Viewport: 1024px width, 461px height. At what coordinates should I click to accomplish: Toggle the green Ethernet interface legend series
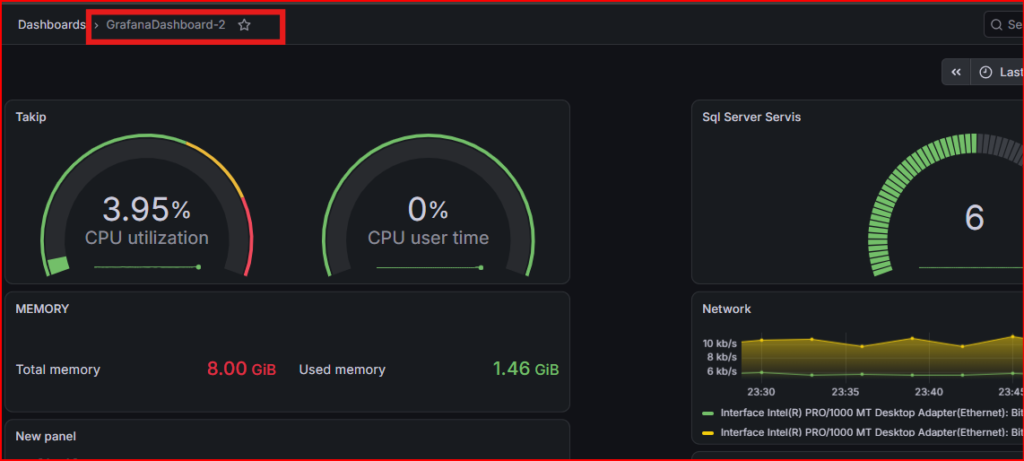tap(862, 413)
